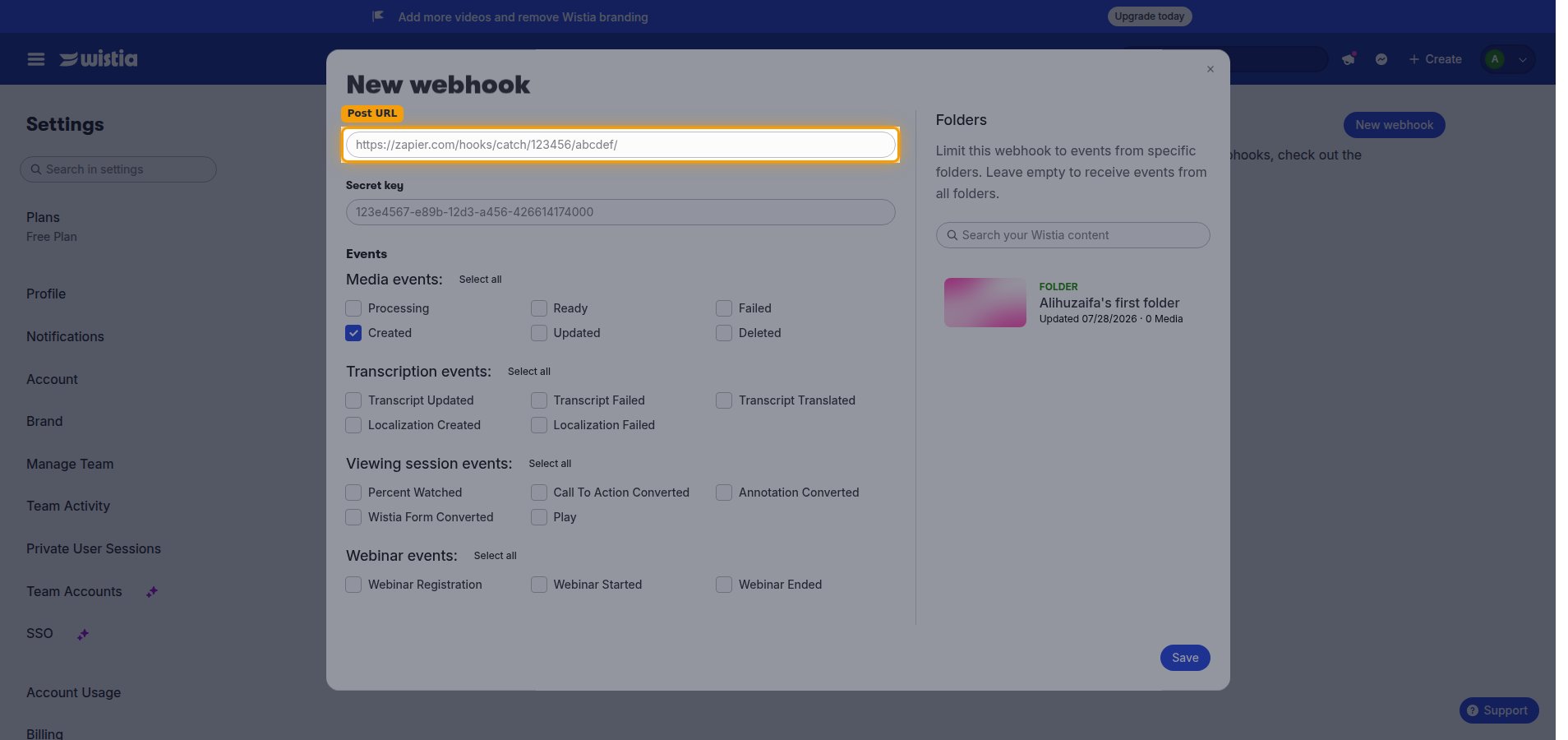Check Webinar Registration event
Viewport: 1568px width, 740px height.
(353, 585)
